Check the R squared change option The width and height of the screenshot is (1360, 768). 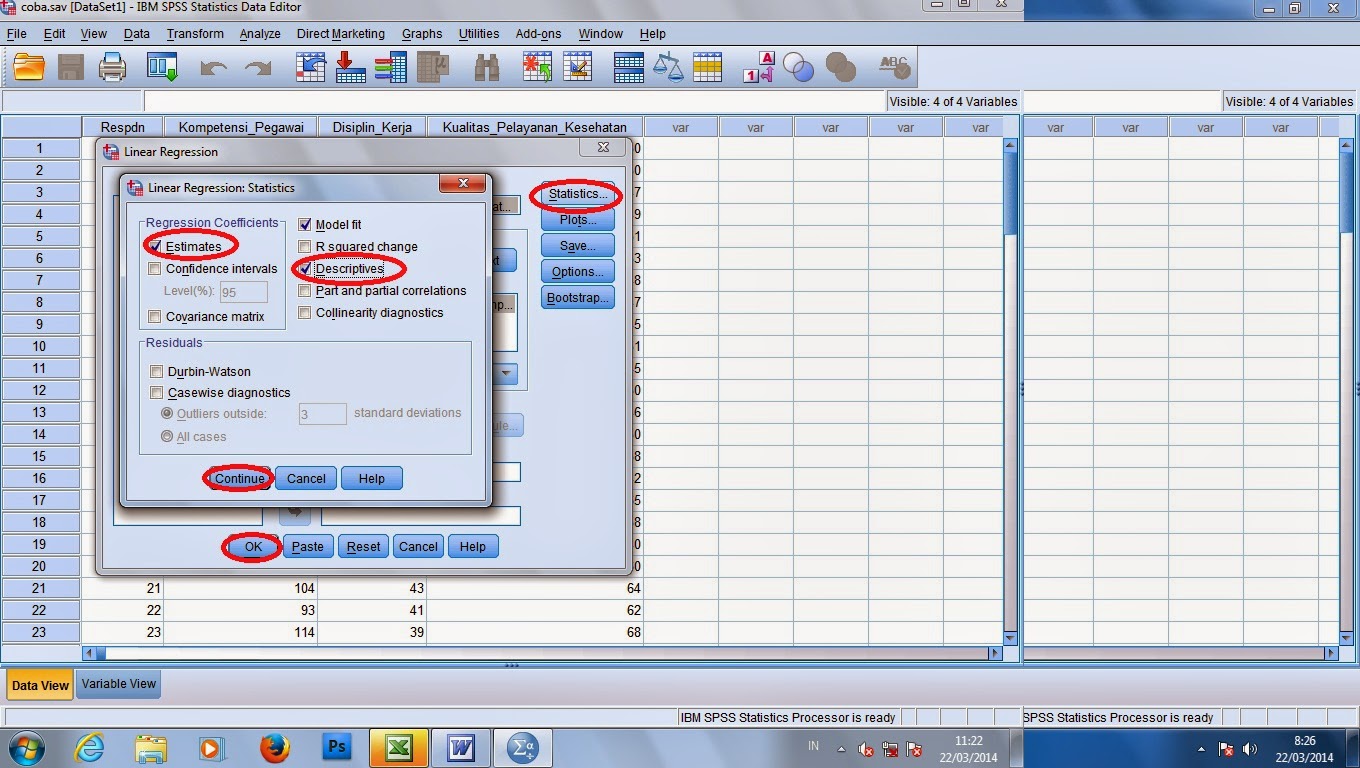306,247
